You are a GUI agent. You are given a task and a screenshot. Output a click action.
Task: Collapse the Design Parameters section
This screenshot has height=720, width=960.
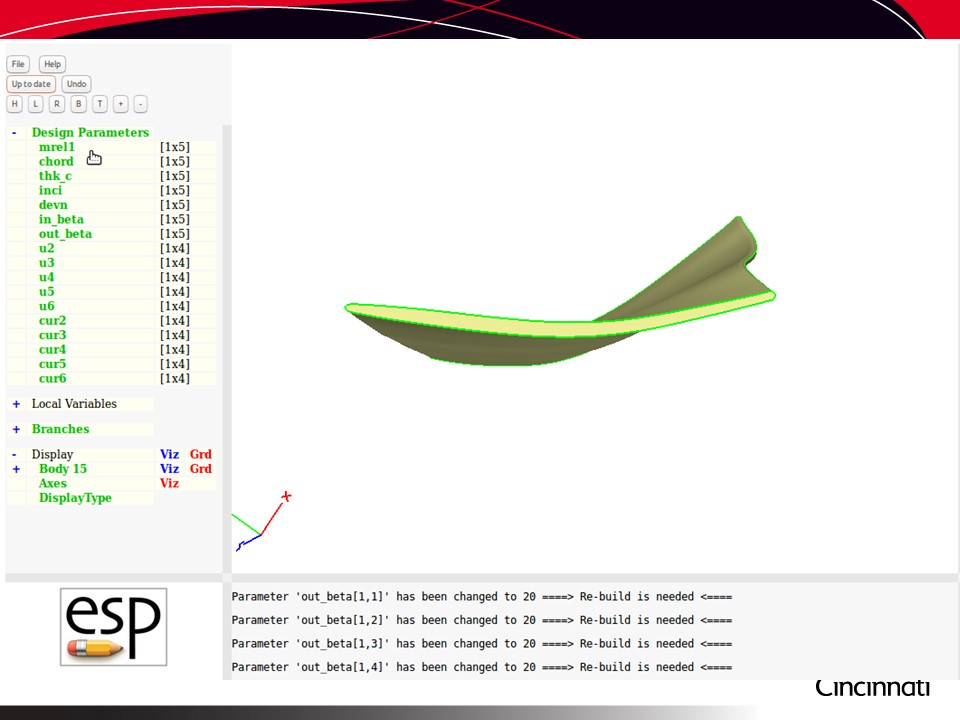click(x=14, y=133)
